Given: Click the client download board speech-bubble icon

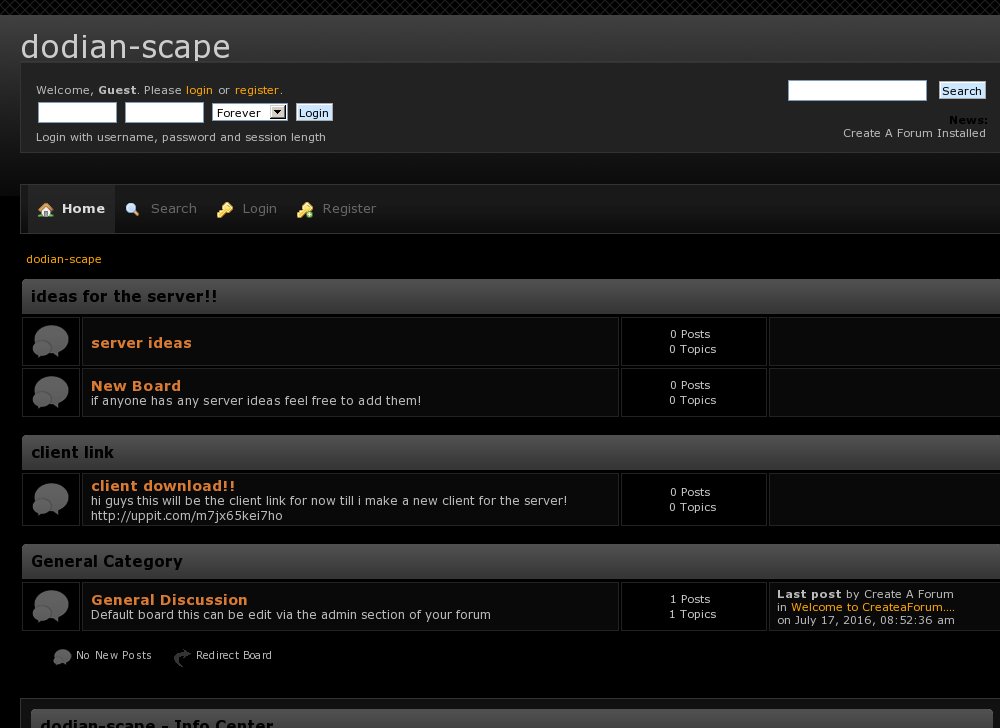Looking at the screenshot, I should pos(51,499).
